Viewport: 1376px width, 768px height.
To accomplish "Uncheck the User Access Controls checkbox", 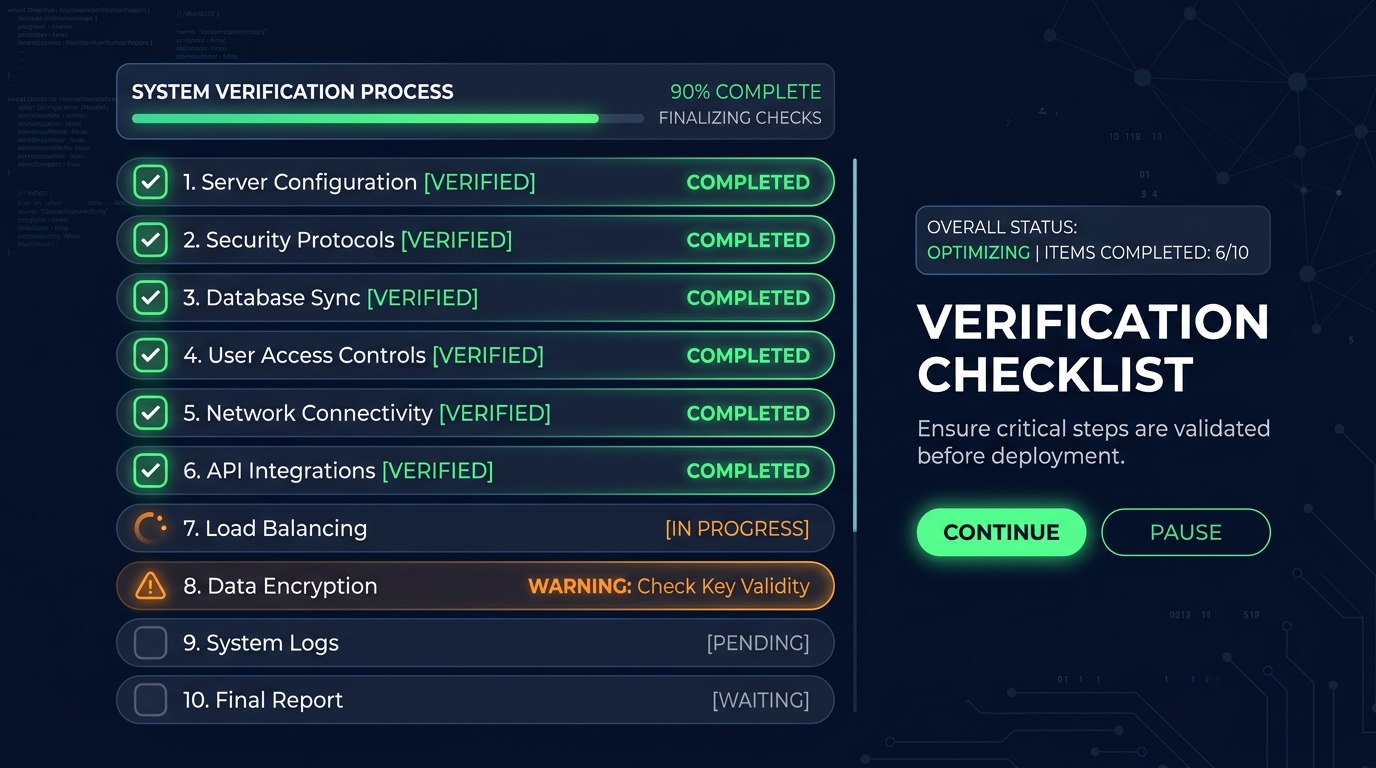I will [x=150, y=355].
